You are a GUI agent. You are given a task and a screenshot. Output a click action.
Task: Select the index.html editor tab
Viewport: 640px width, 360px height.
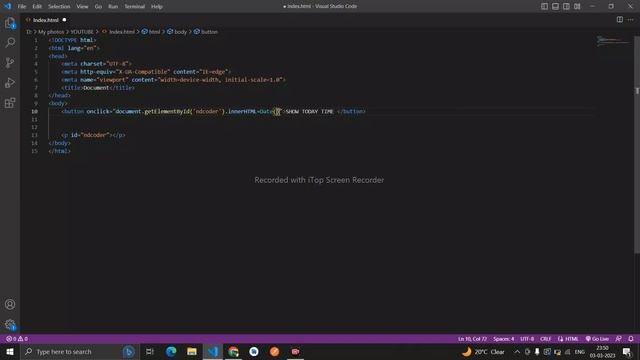tap(46, 20)
